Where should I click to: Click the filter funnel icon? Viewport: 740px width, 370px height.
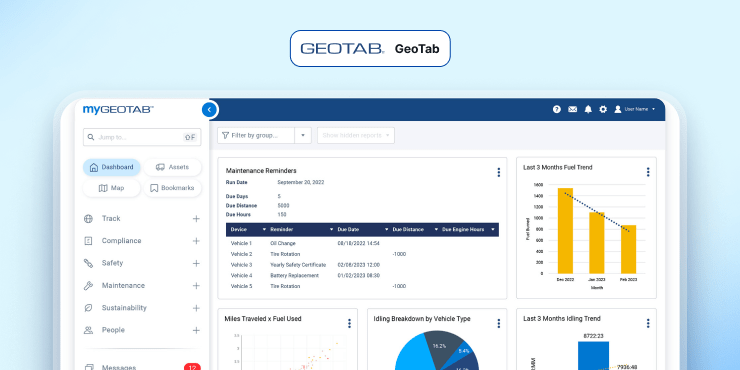pyautogui.click(x=225, y=135)
